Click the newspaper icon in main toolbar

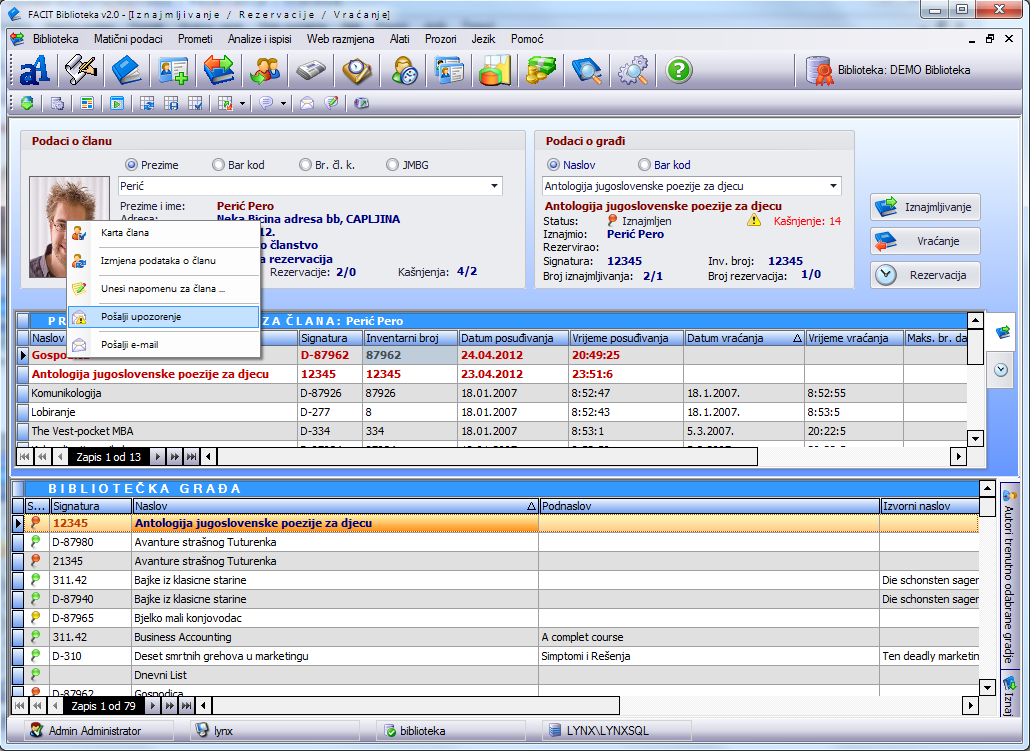tap(311, 70)
